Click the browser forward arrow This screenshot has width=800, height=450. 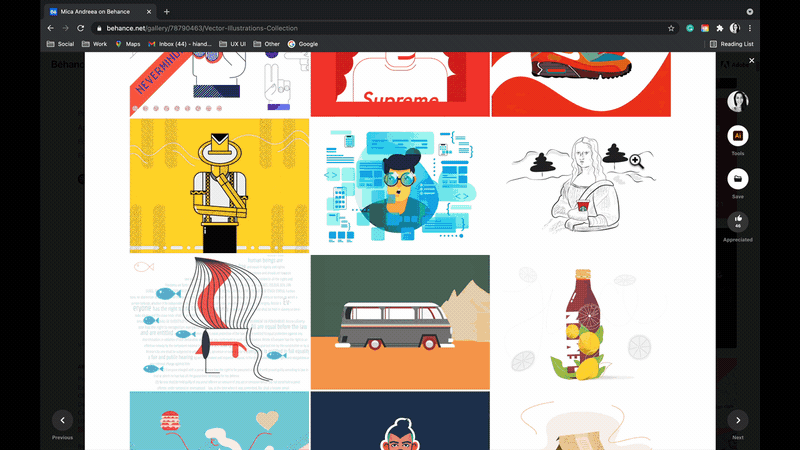point(65,28)
